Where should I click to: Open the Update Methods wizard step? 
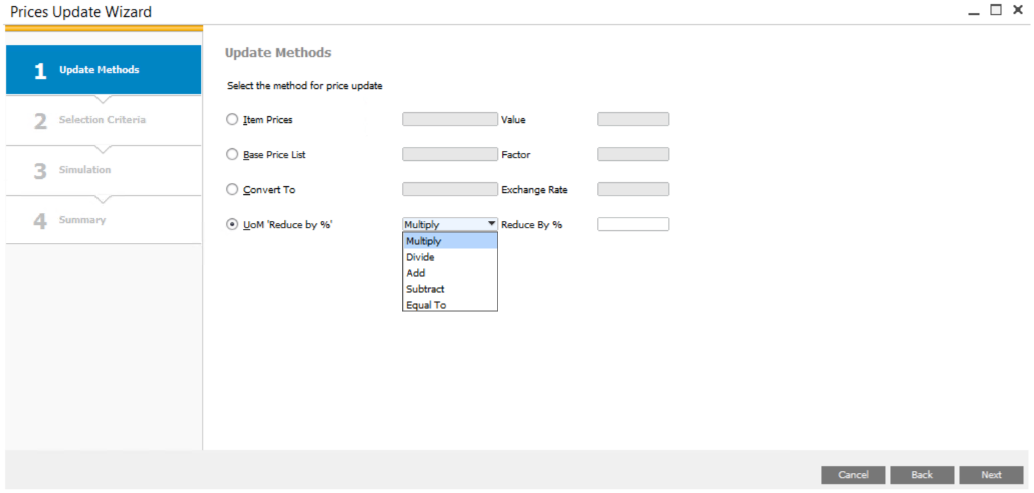pos(103,70)
